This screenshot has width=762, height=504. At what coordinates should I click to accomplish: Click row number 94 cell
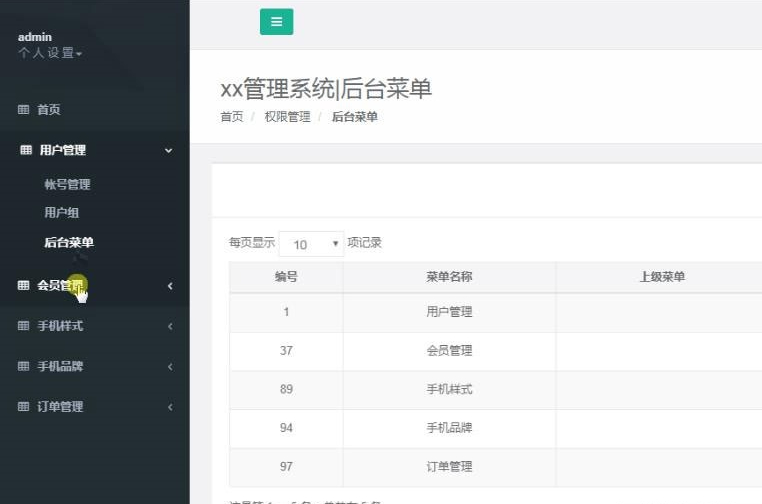tap(286, 428)
